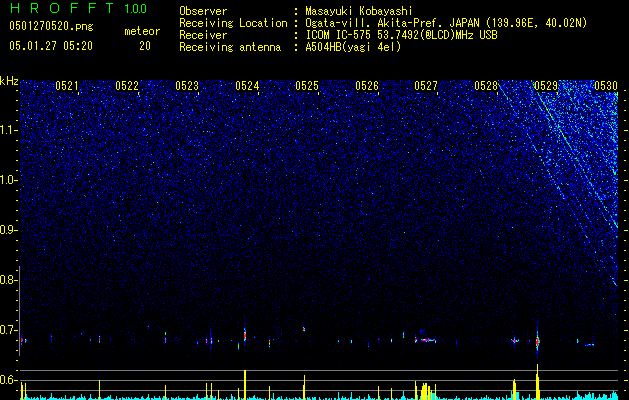Select the meteor count value 20
Viewport: 629px width, 400px height.
point(145,46)
